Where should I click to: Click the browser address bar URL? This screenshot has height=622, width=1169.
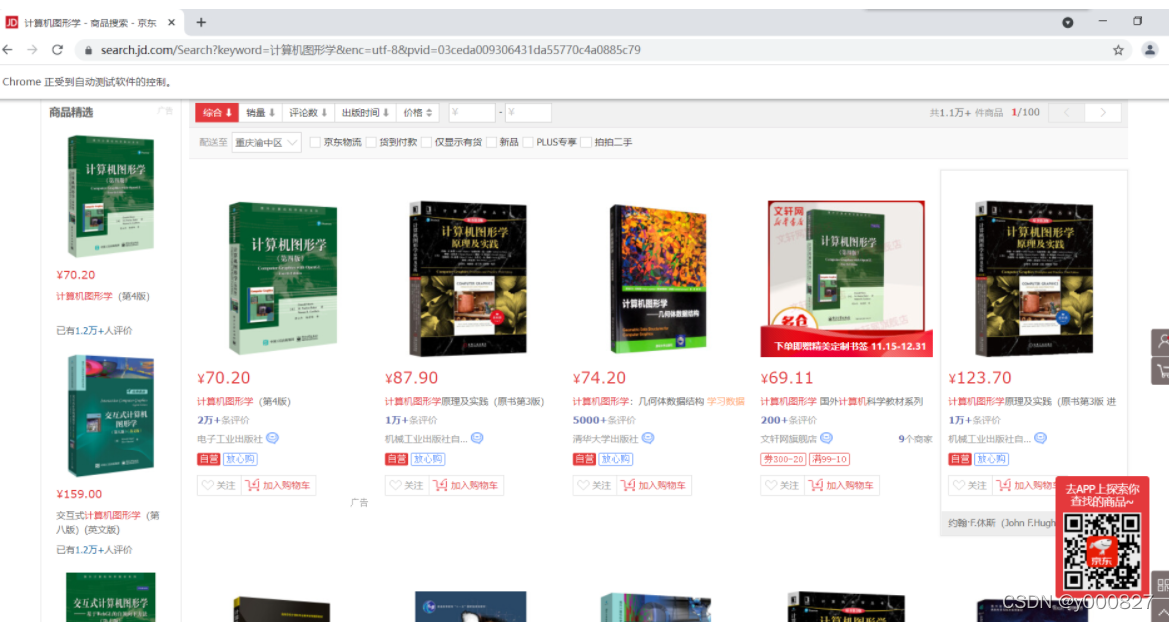371,50
